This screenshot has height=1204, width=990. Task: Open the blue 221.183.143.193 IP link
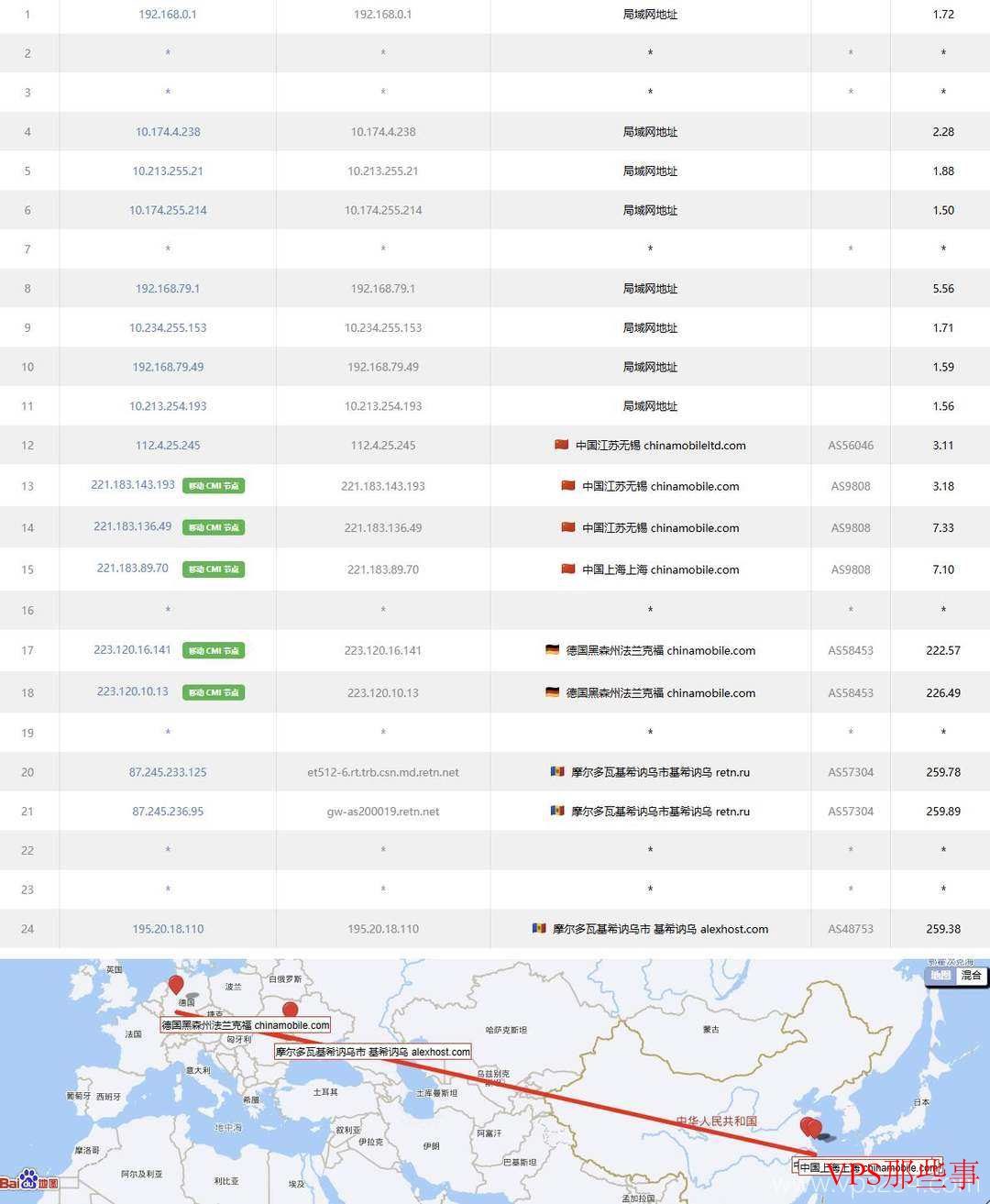tap(133, 485)
